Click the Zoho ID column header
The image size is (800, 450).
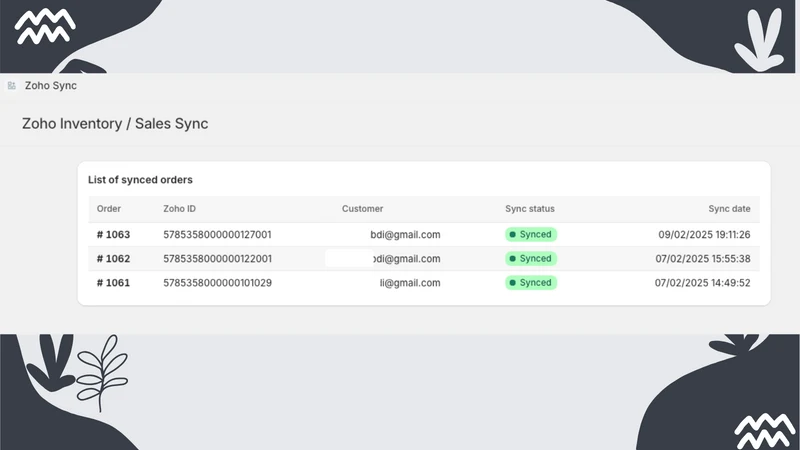pos(180,209)
